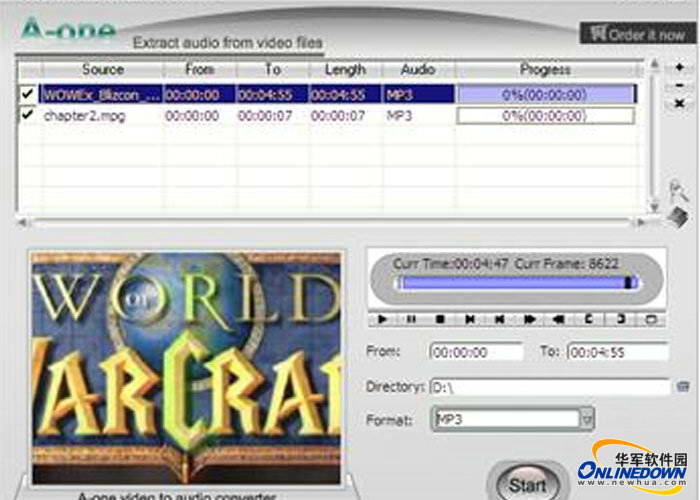This screenshot has width=700, height=500.
Task: Click the next frame button
Action: tap(470, 319)
